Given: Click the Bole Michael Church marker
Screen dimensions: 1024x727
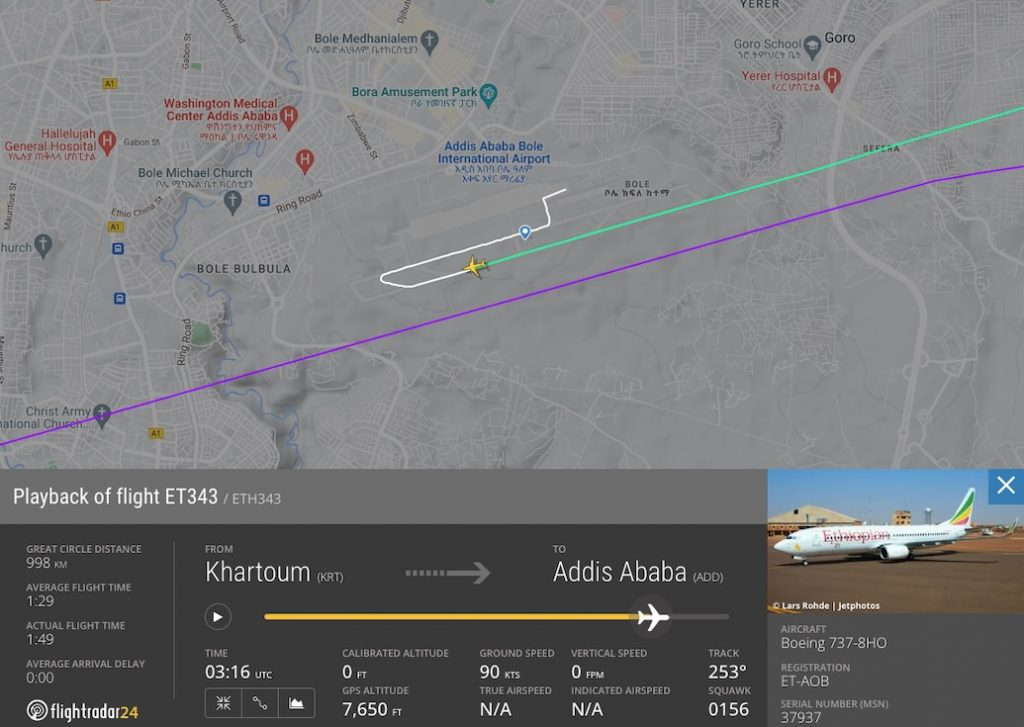Looking at the screenshot, I should click(x=233, y=201).
